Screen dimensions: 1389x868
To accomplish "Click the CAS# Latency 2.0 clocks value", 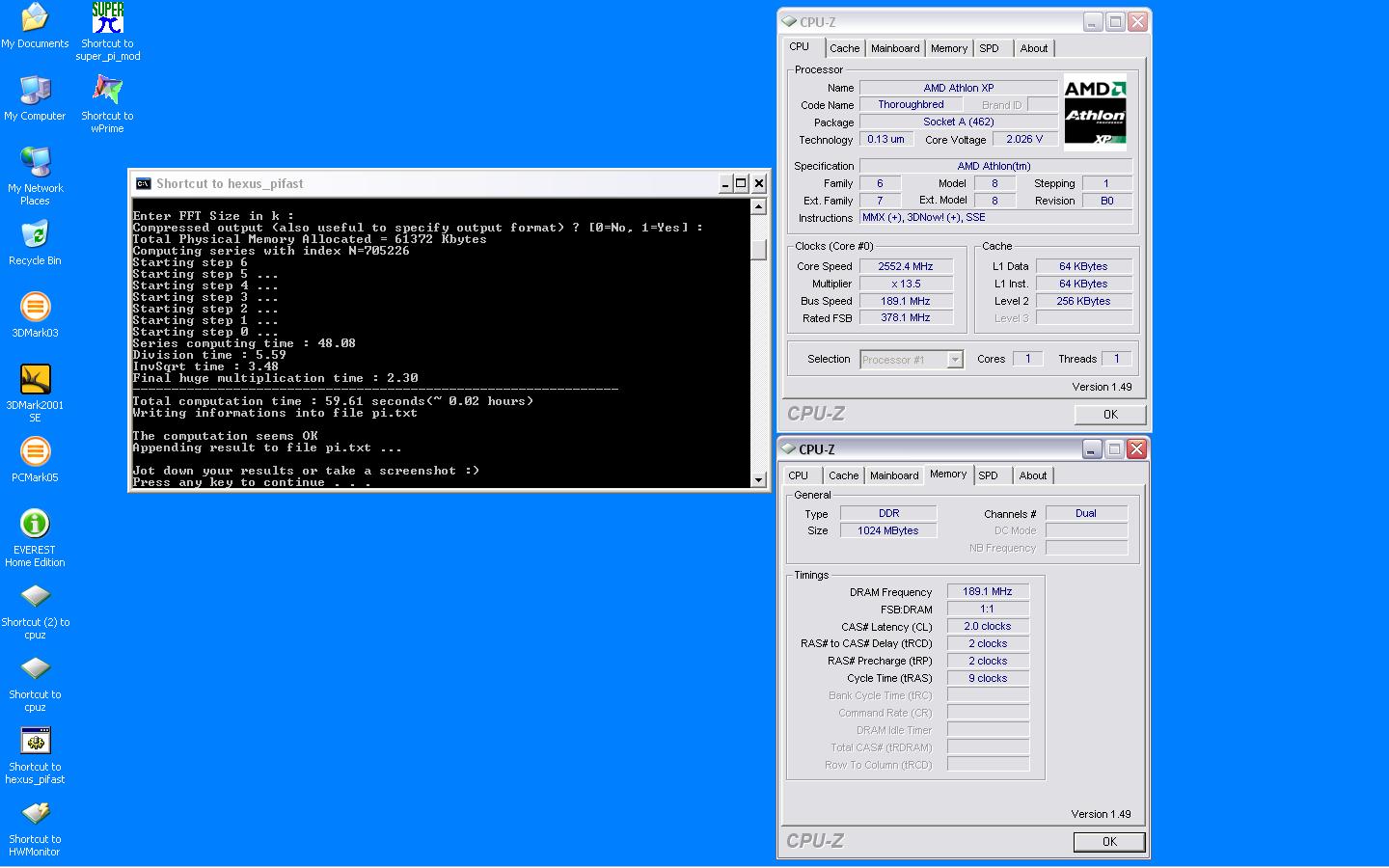I will click(988, 626).
